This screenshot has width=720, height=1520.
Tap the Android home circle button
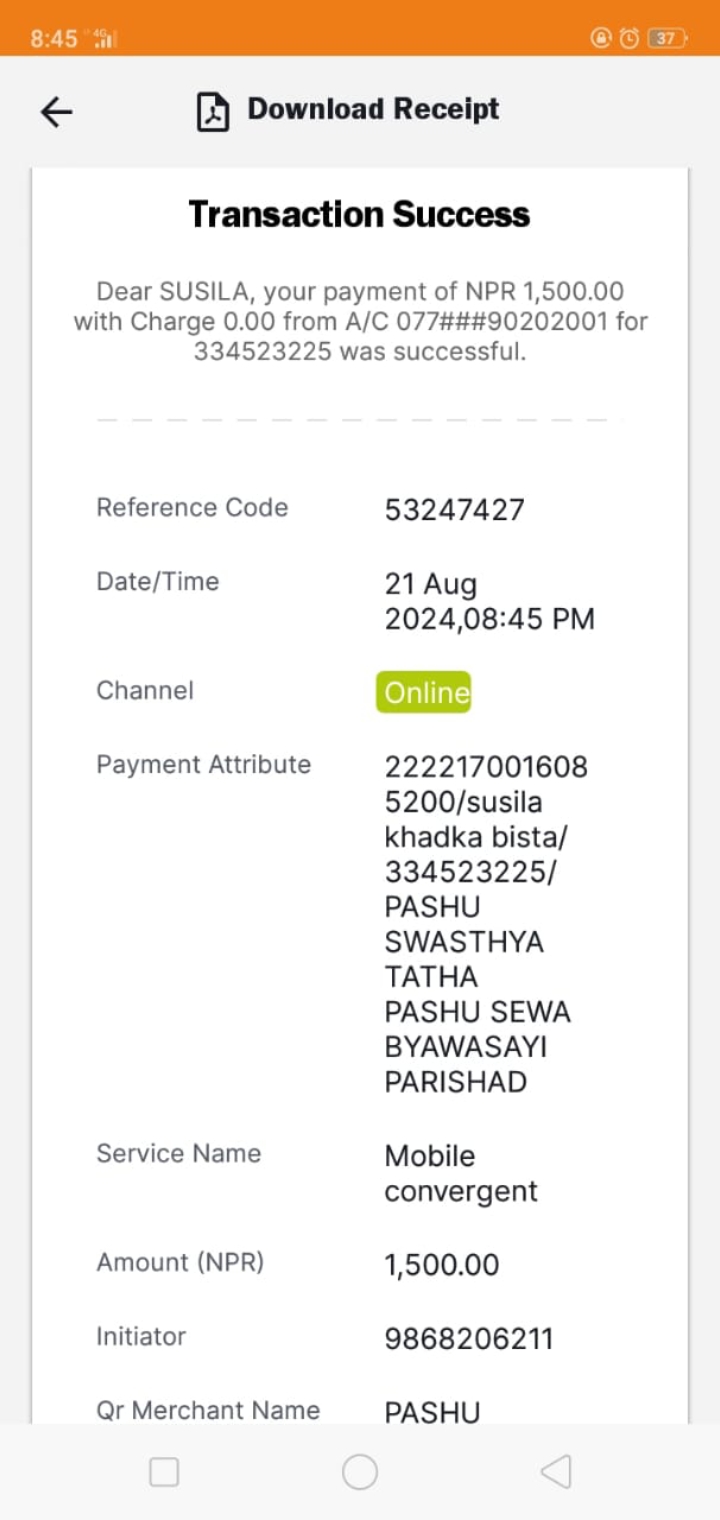click(x=360, y=1472)
